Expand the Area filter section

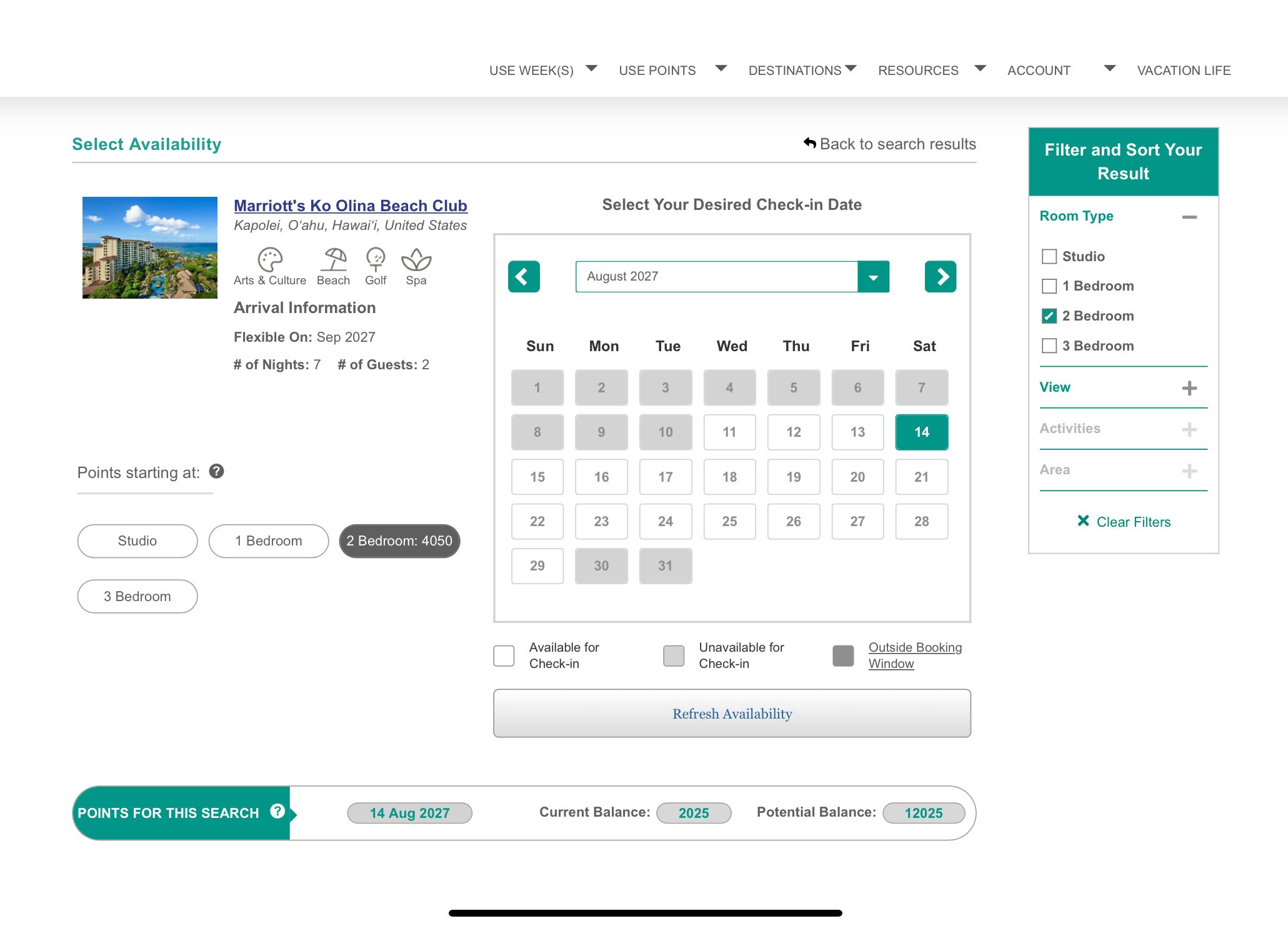[x=1189, y=470]
